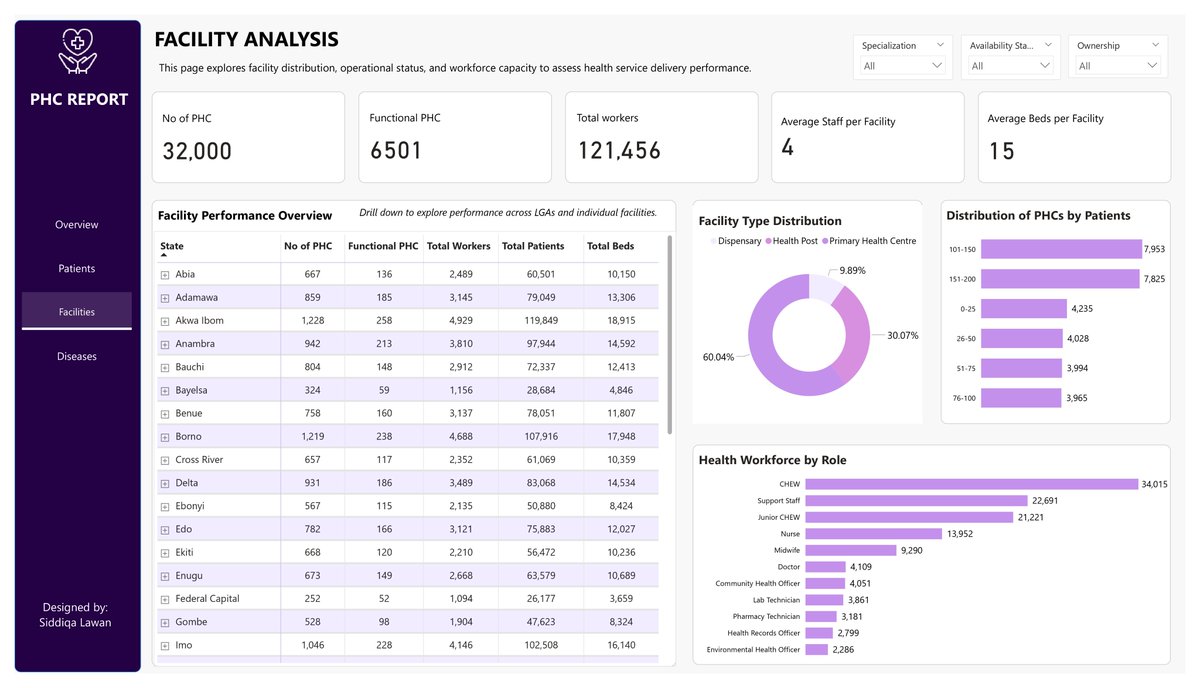The height and width of the screenshot is (688, 1200).
Task: Click the Specialization header chevron
Action: (x=940, y=45)
